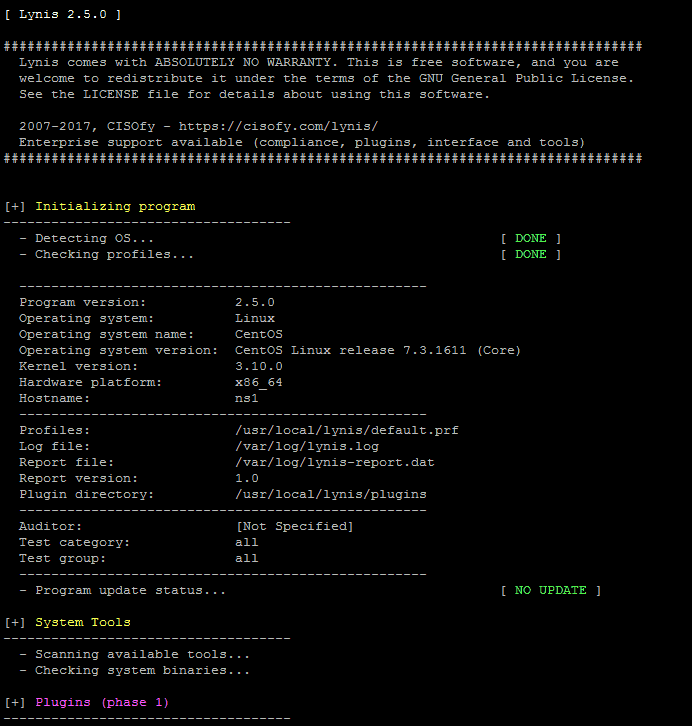This screenshot has width=692, height=726.
Task: Click the hostname value ns1
Action: coord(246,398)
